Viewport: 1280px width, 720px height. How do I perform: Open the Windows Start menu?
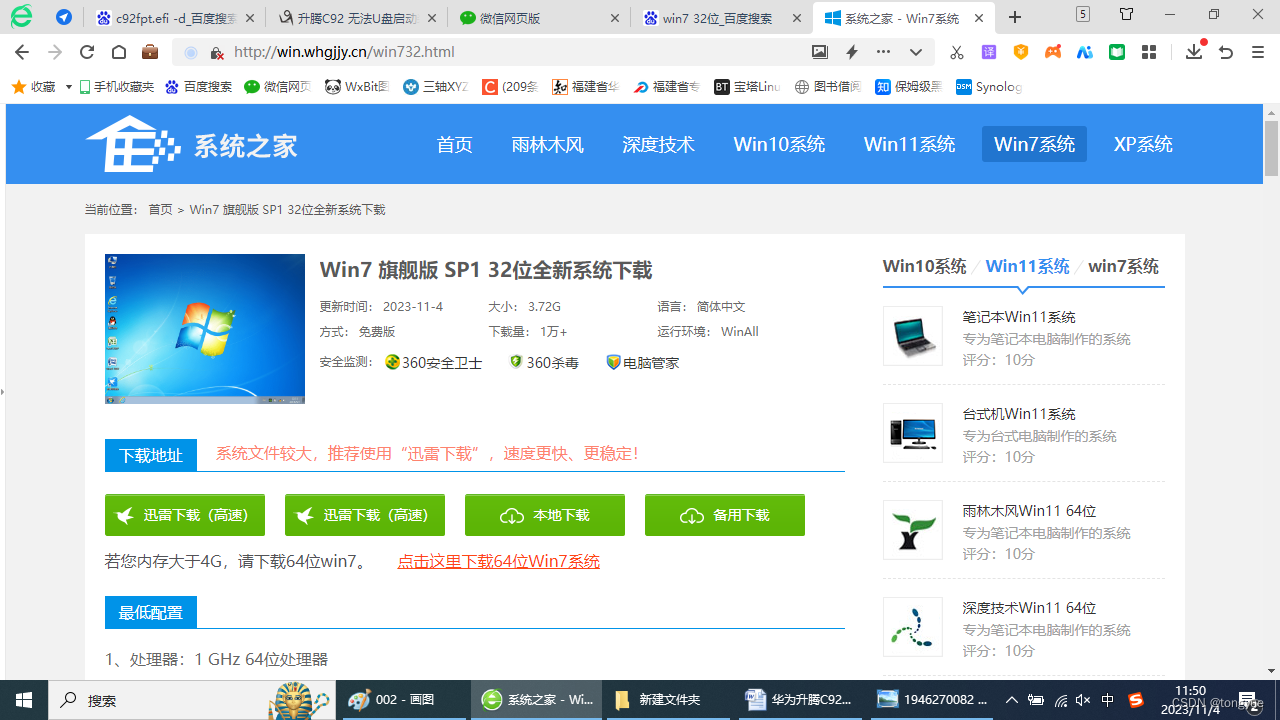(x=24, y=700)
